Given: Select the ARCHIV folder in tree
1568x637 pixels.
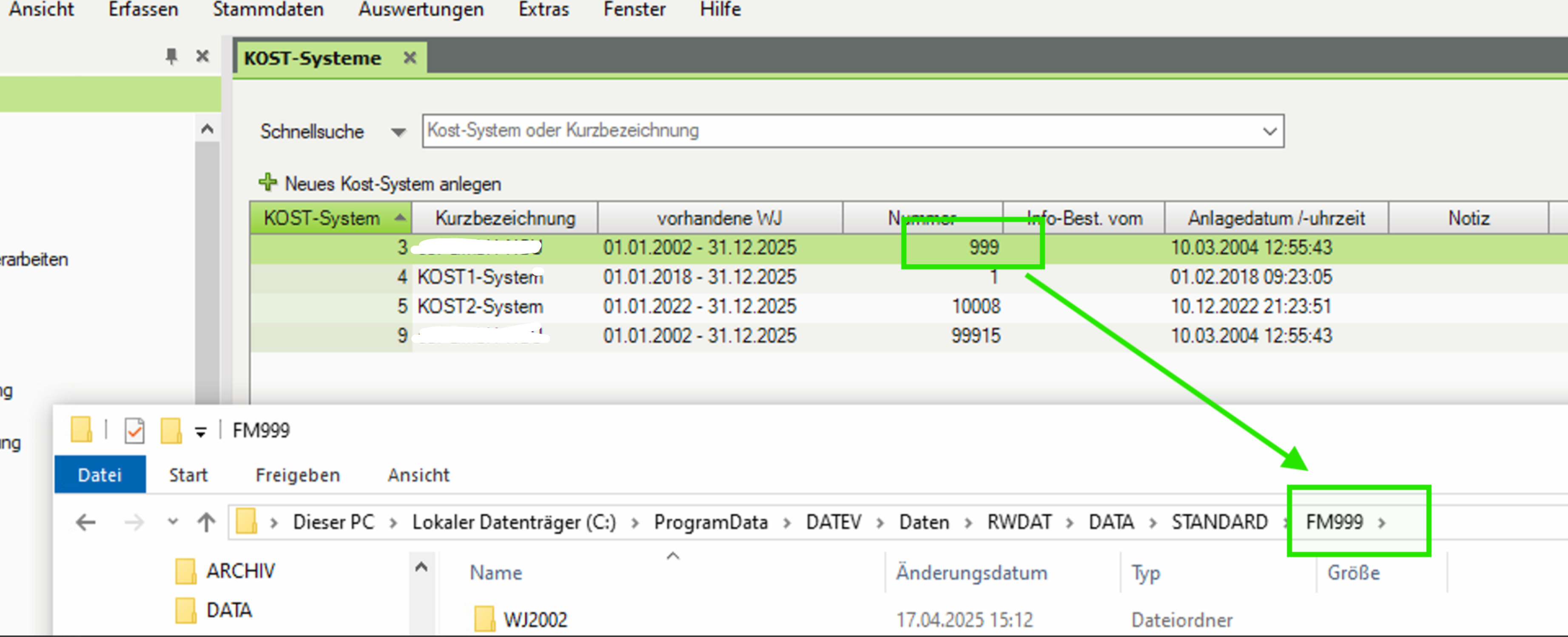Looking at the screenshot, I should click(x=240, y=571).
